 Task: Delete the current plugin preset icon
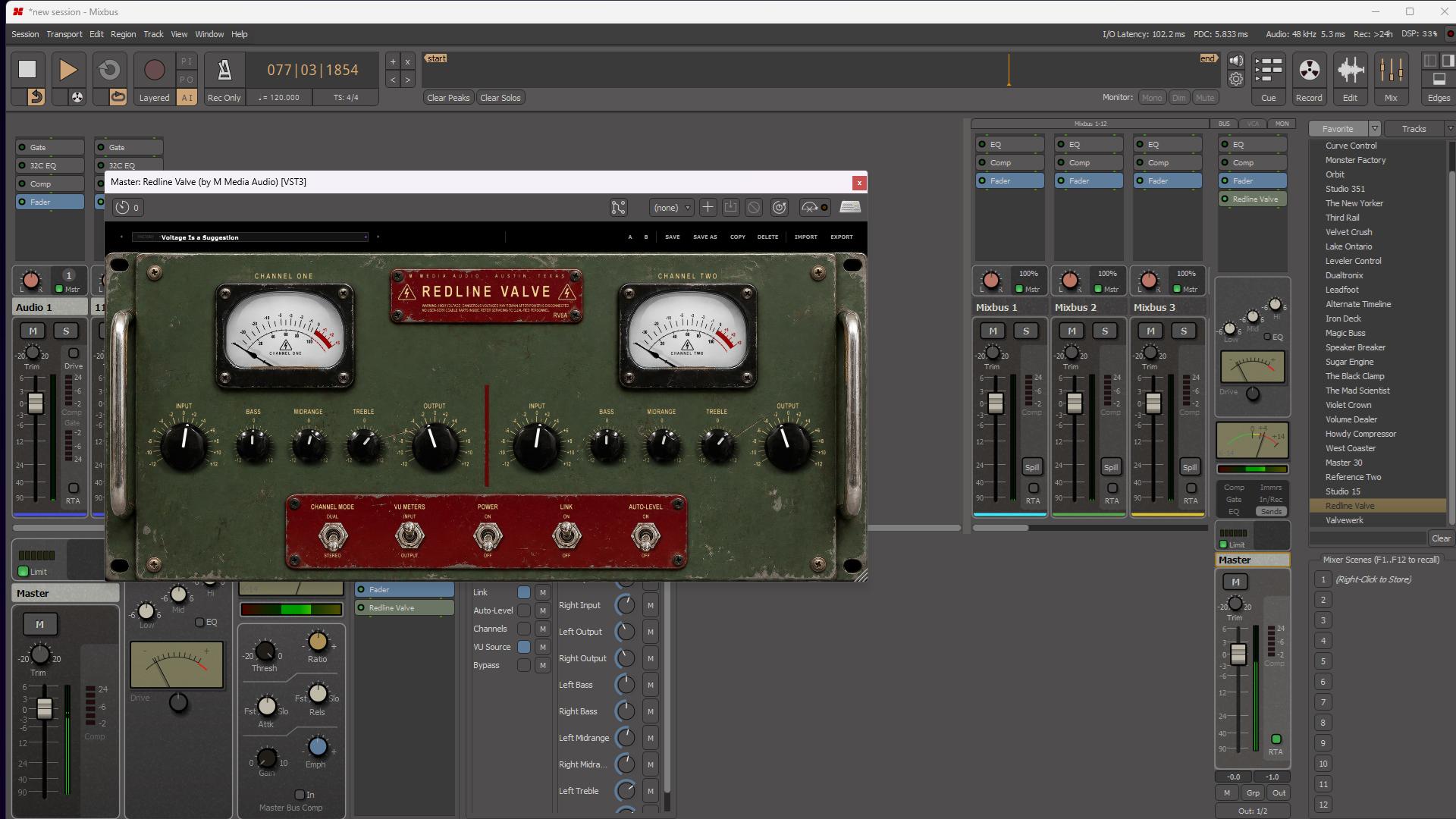(x=754, y=207)
